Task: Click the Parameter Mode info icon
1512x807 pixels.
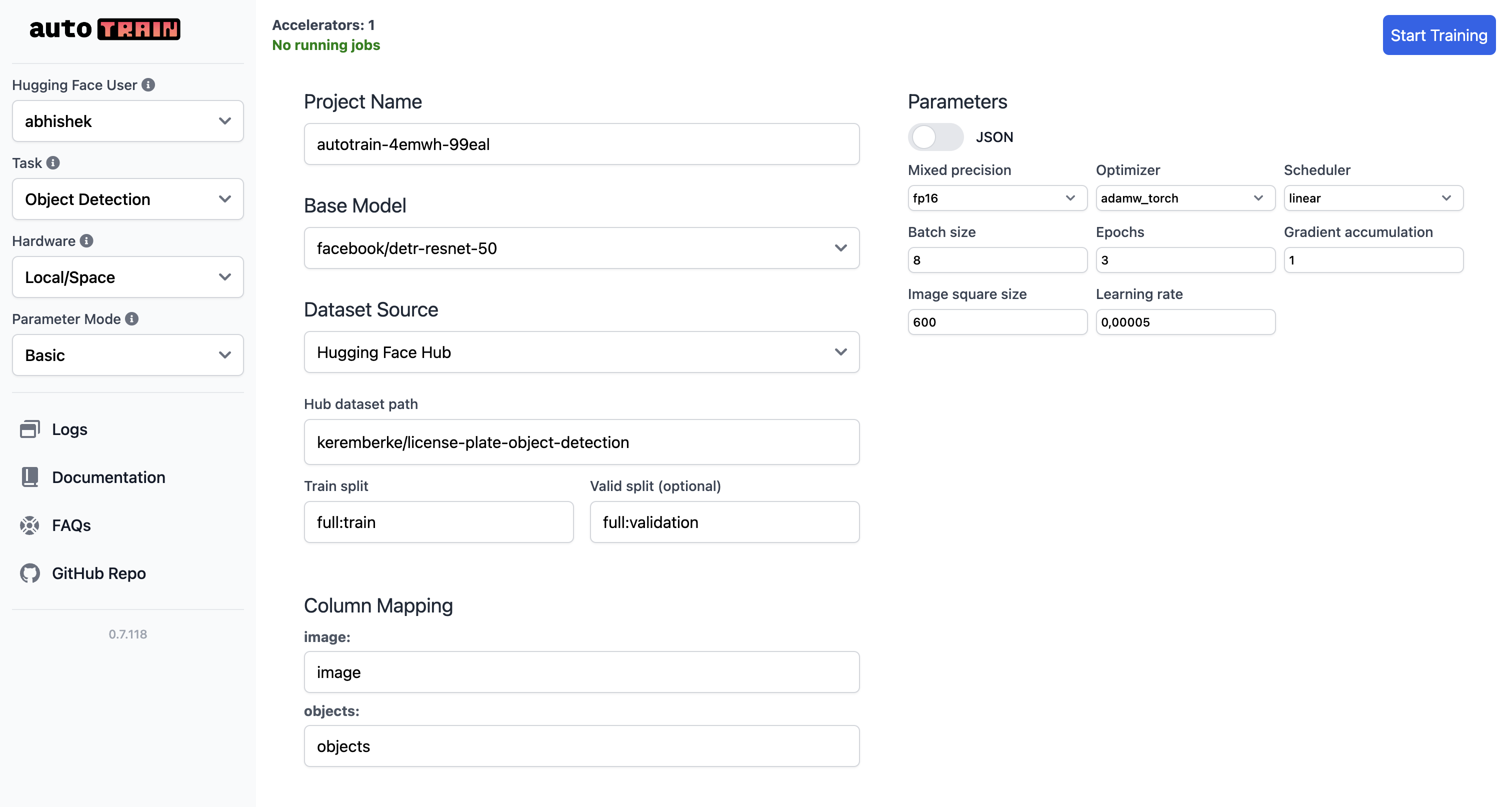Action: (132, 318)
